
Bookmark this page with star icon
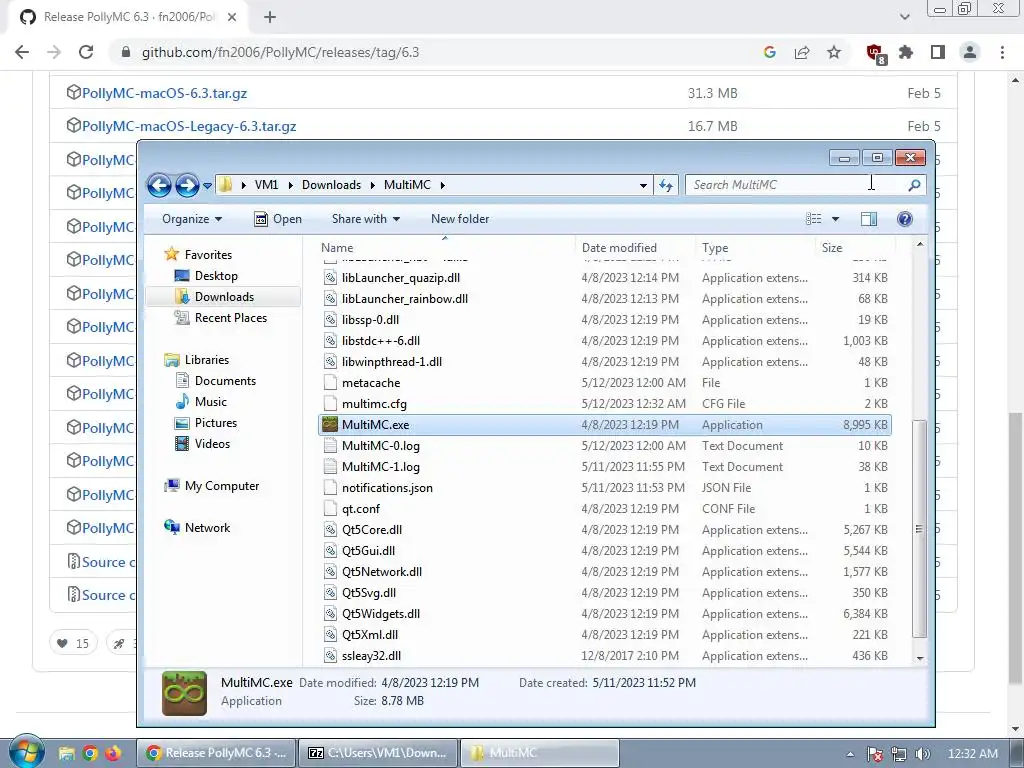tap(834, 52)
